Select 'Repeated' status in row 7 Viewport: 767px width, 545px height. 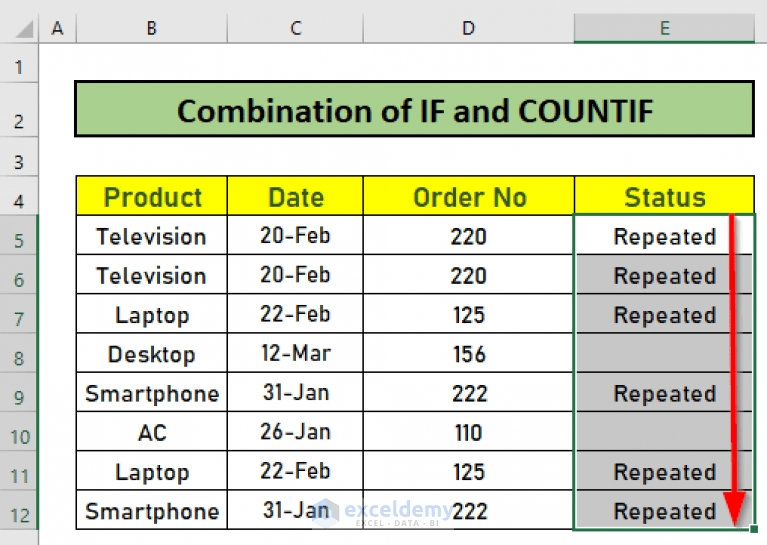664,314
